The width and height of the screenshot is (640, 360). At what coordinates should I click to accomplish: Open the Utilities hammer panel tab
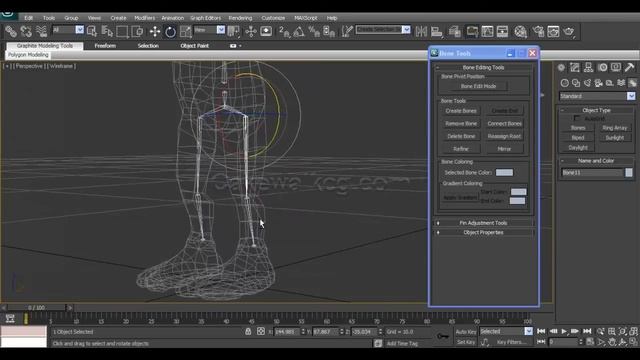pos(629,67)
